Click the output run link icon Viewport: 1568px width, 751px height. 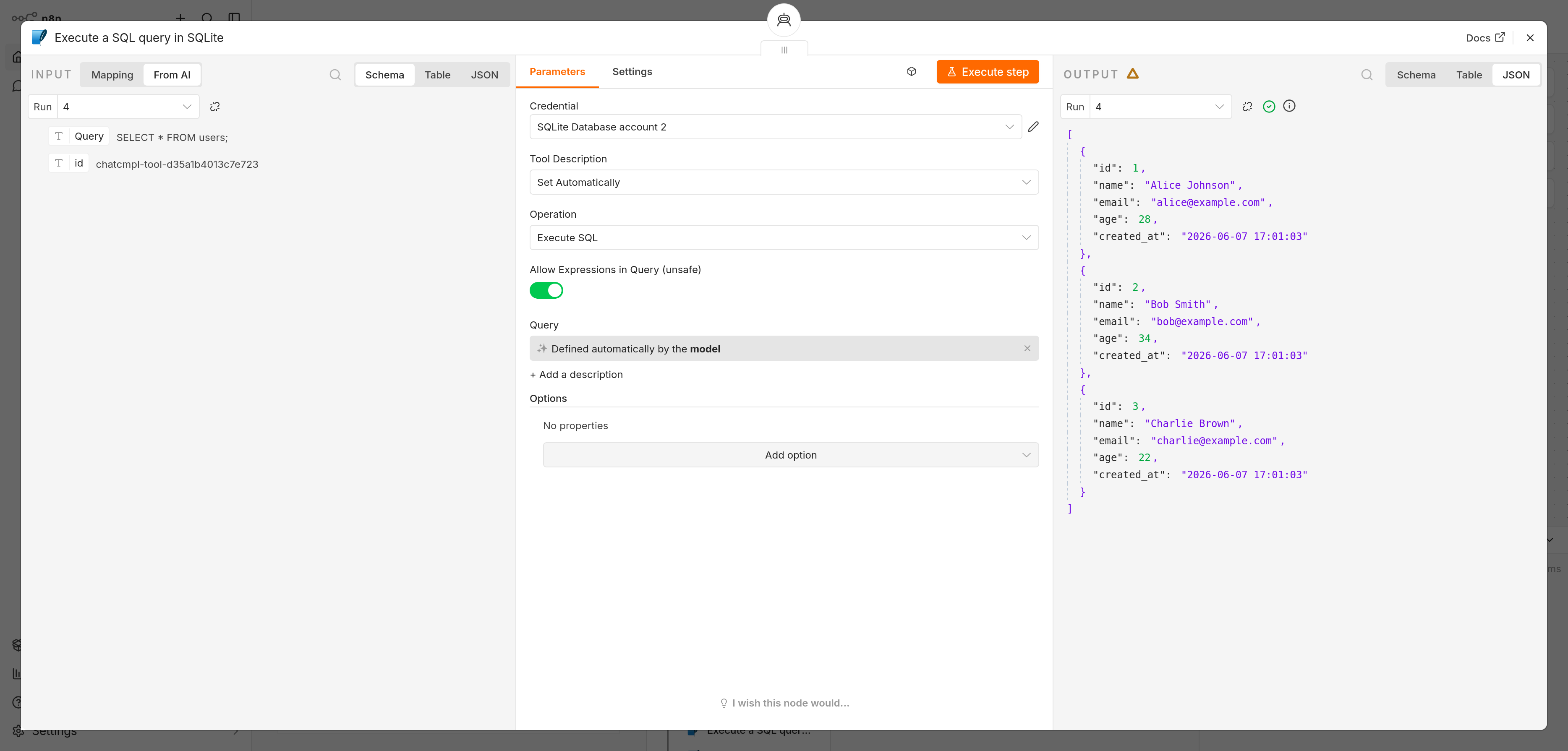(x=1247, y=107)
